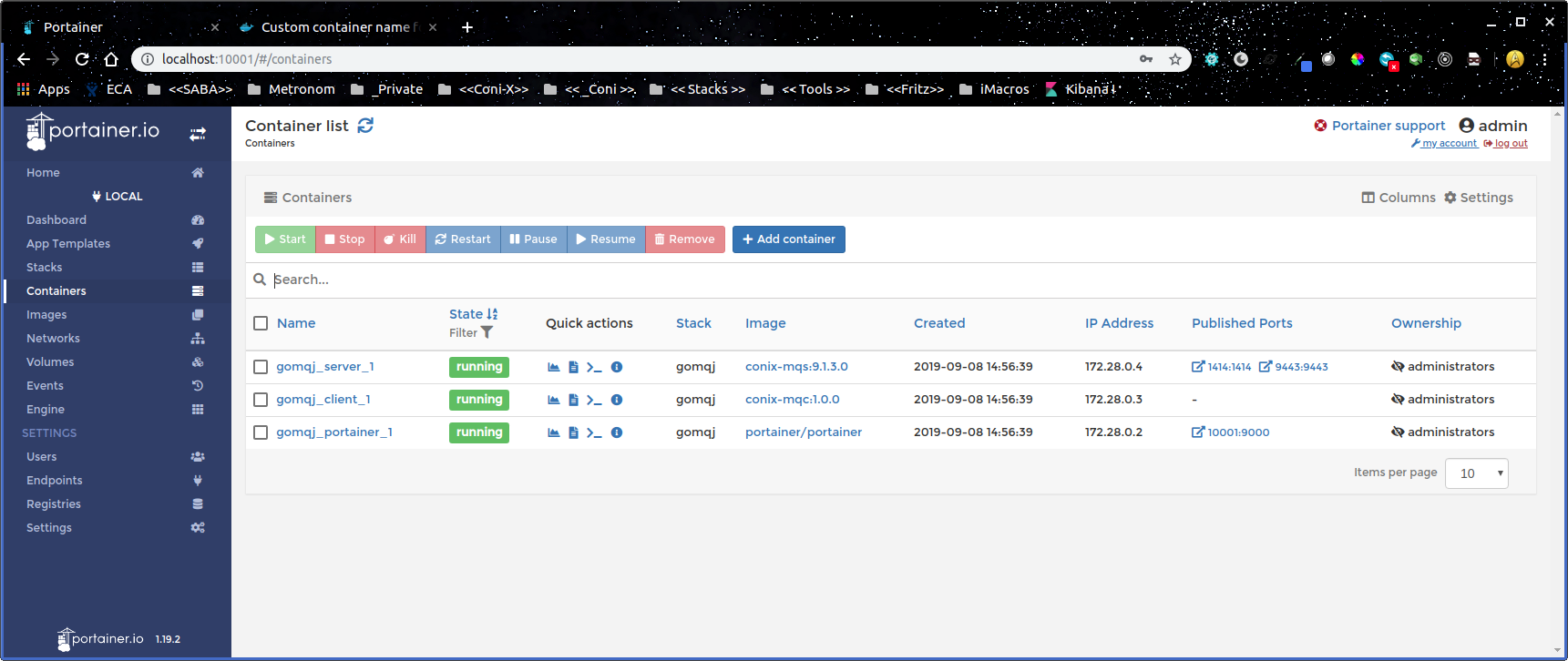Open stats icon for gomqj_client_1
Screen dimensions: 1568x661
(x=553, y=400)
